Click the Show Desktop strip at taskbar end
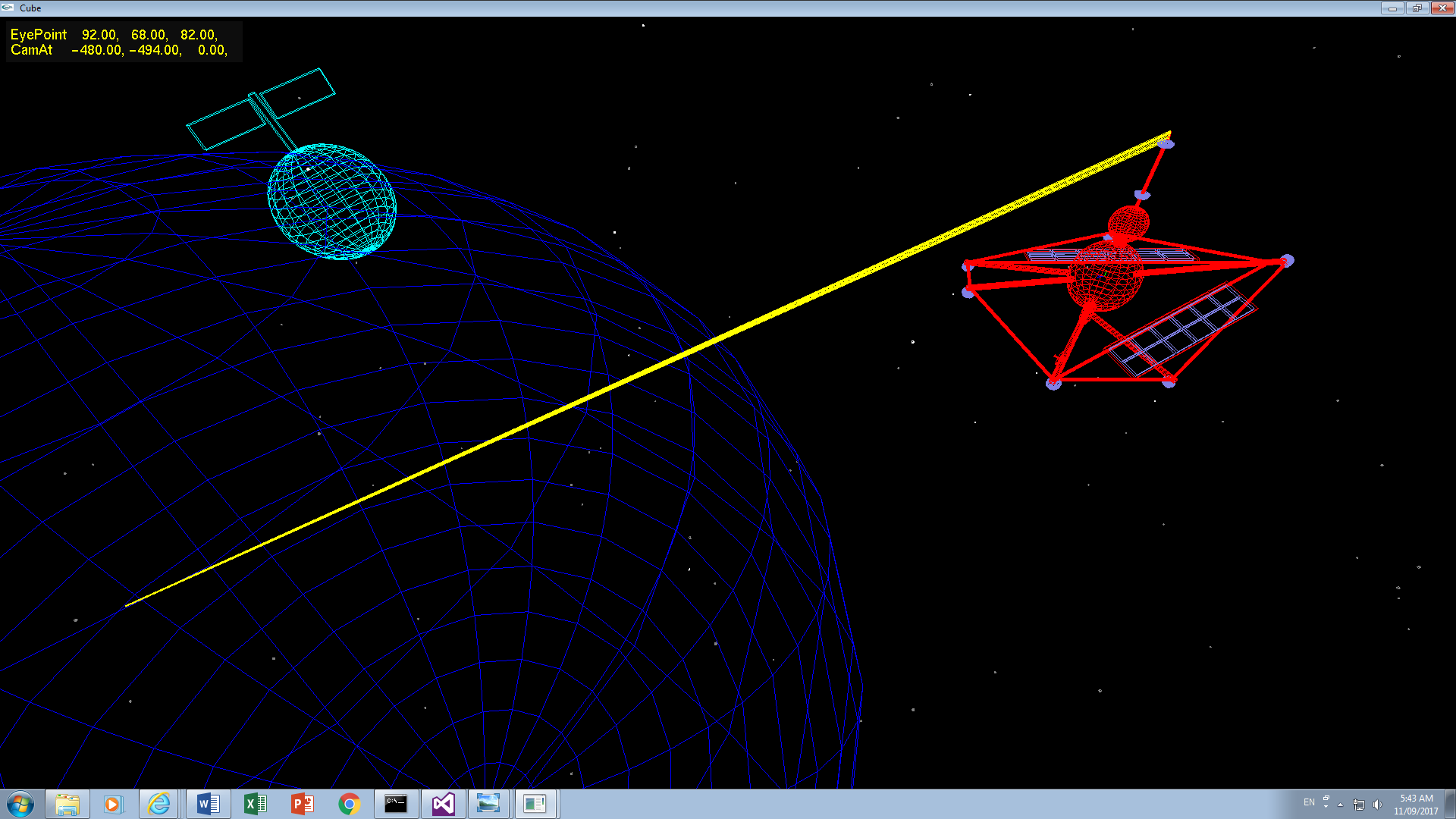The image size is (1456, 819). pos(1450,804)
